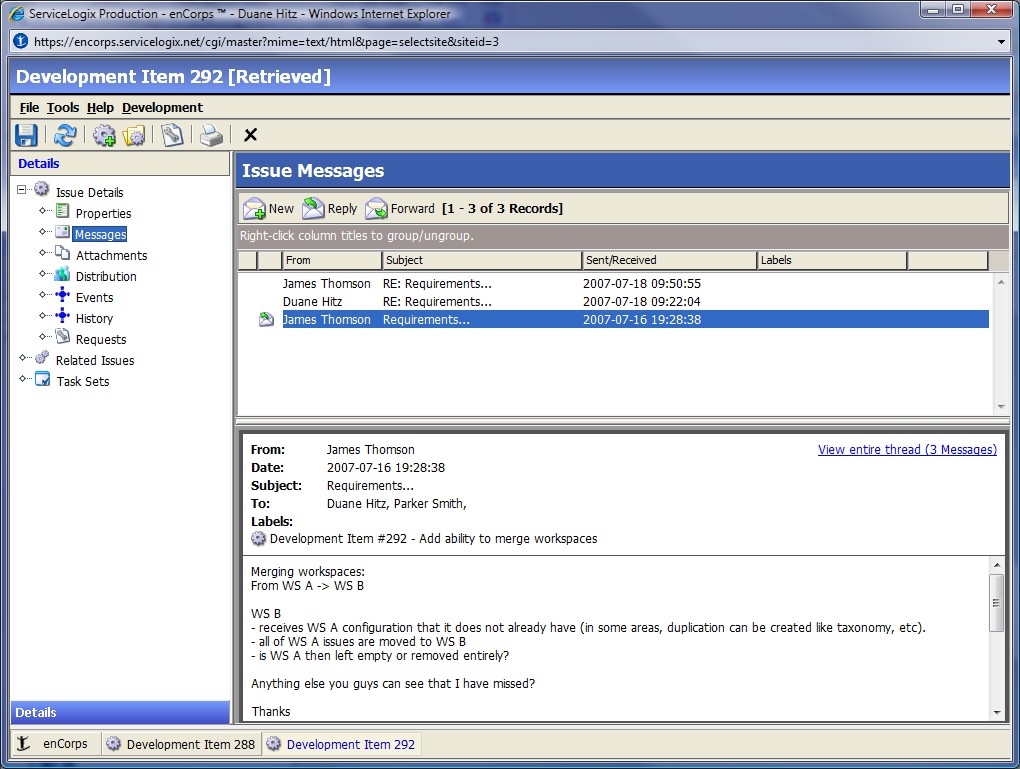The height and width of the screenshot is (769, 1020).
Task: Select the Development Item 292 bottom tab
Action: point(342,744)
